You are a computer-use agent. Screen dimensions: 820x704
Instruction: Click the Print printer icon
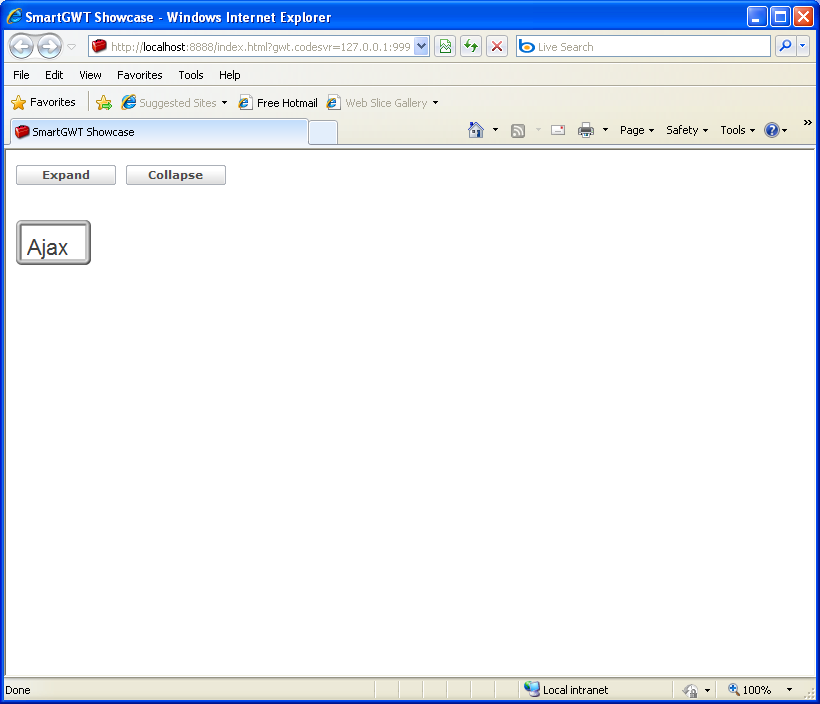(x=586, y=130)
